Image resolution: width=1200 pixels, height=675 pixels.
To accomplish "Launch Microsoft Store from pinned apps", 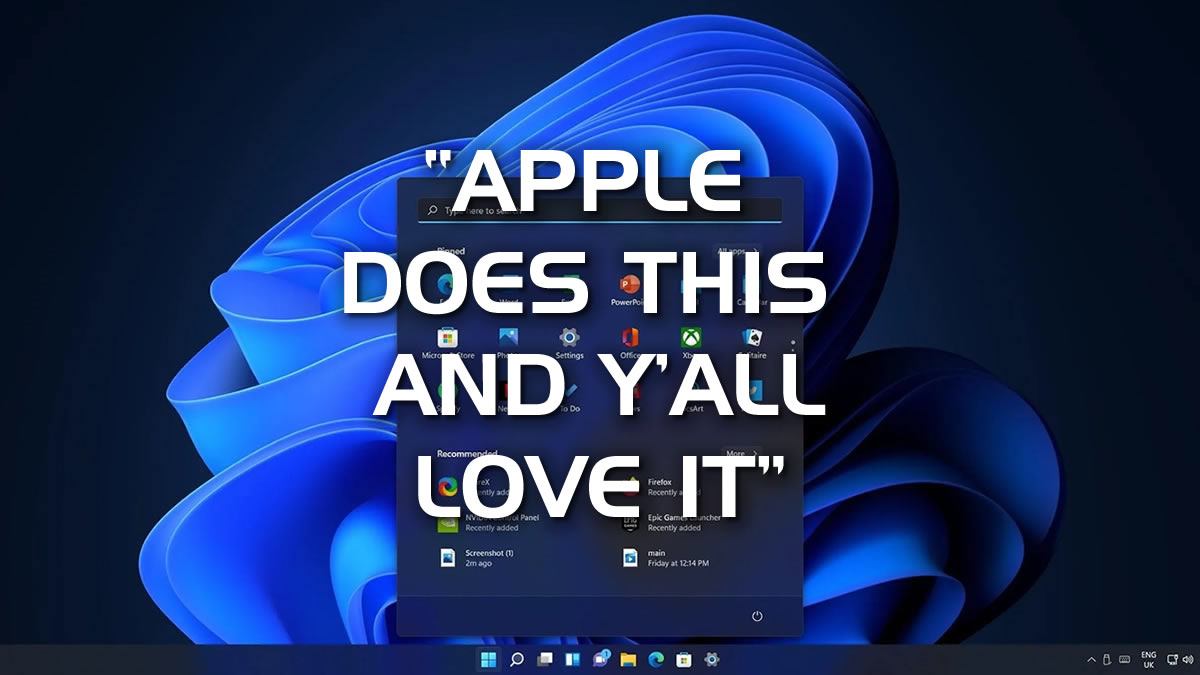I will click(448, 341).
